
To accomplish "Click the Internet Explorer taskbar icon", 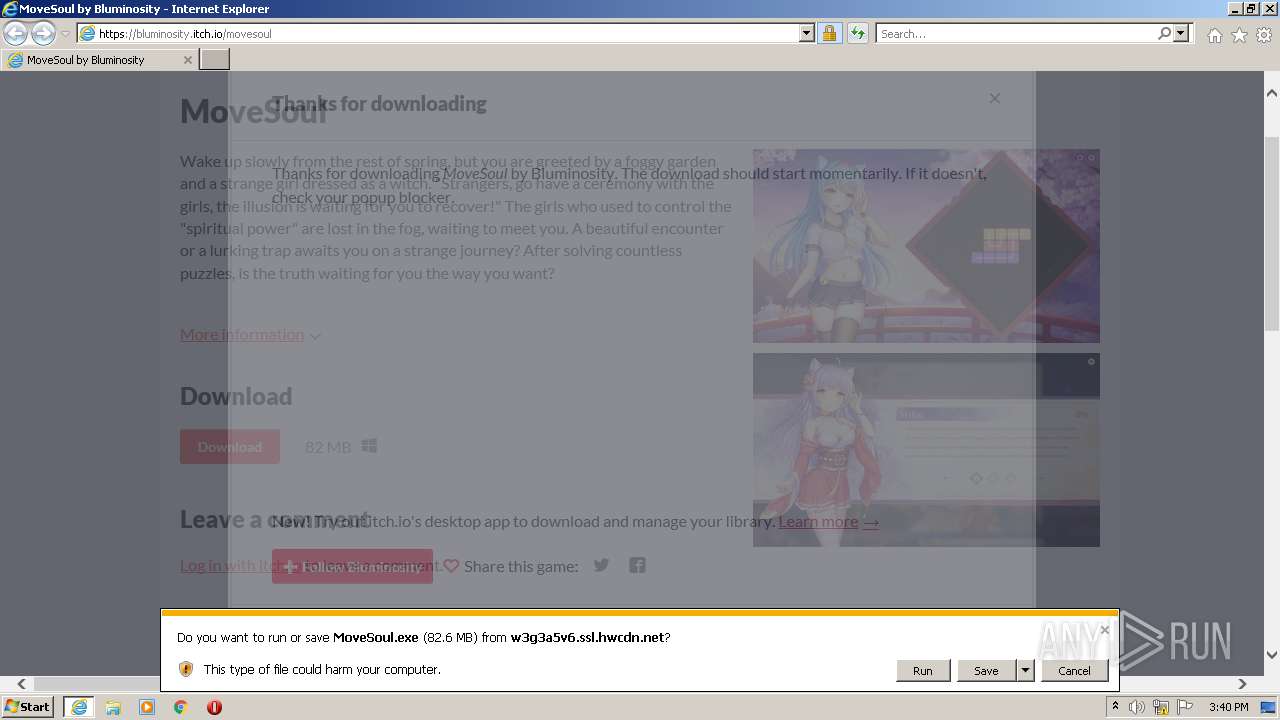I will pyautogui.click(x=79, y=707).
